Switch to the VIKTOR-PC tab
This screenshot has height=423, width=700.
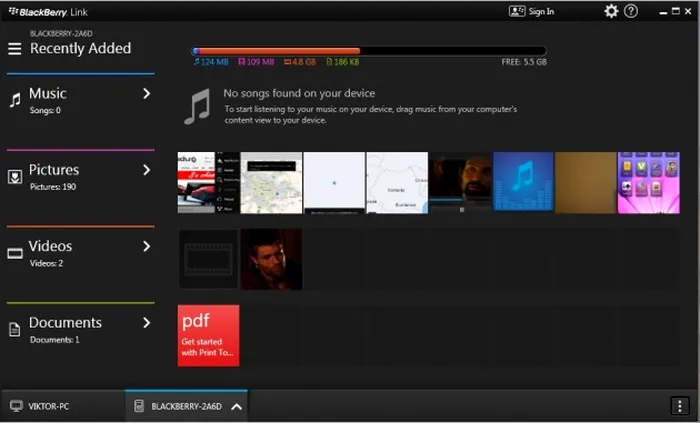click(48, 406)
